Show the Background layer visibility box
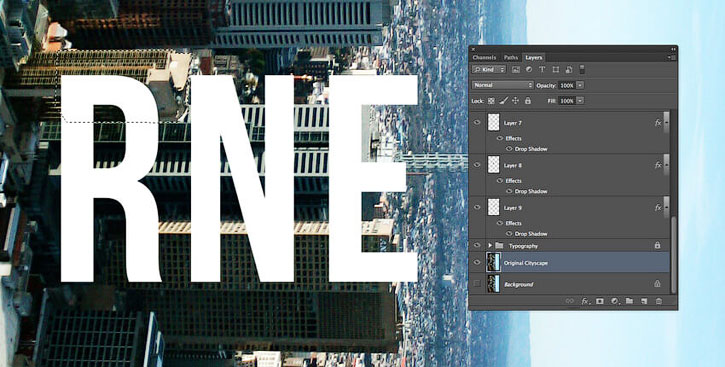725x367 pixels. [477, 283]
